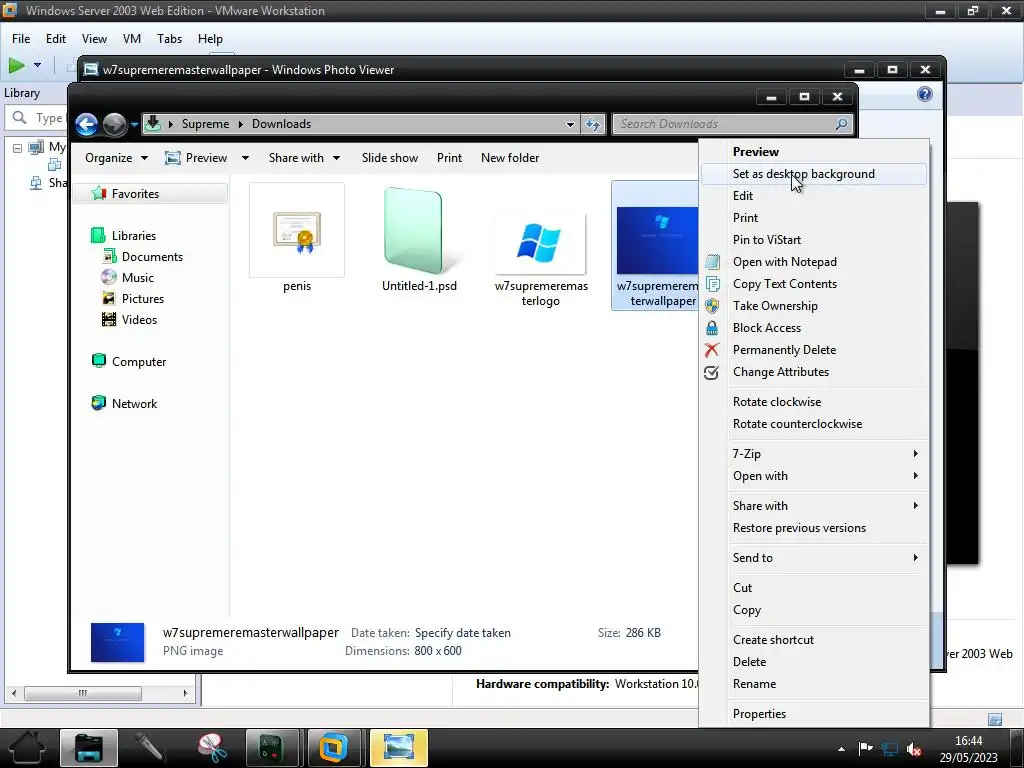Click the refresh icon beside address bar

(x=593, y=123)
